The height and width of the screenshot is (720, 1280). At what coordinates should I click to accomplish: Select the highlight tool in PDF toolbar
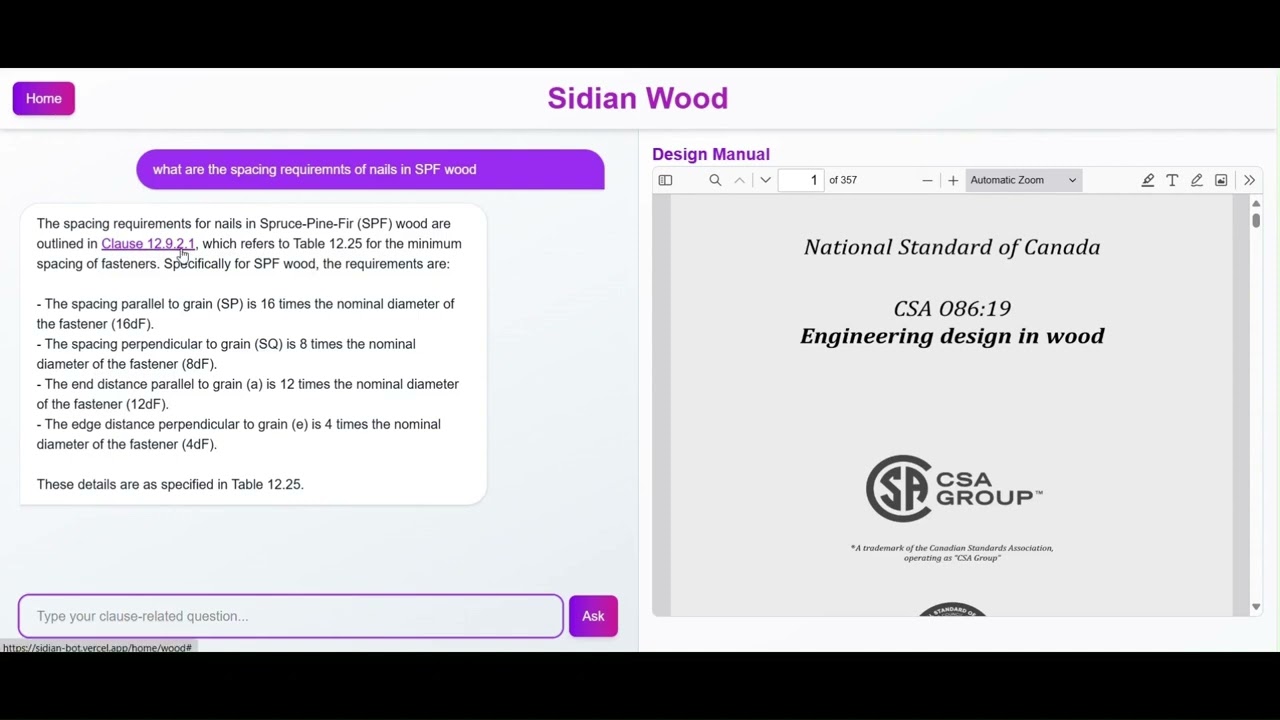pos(1148,180)
